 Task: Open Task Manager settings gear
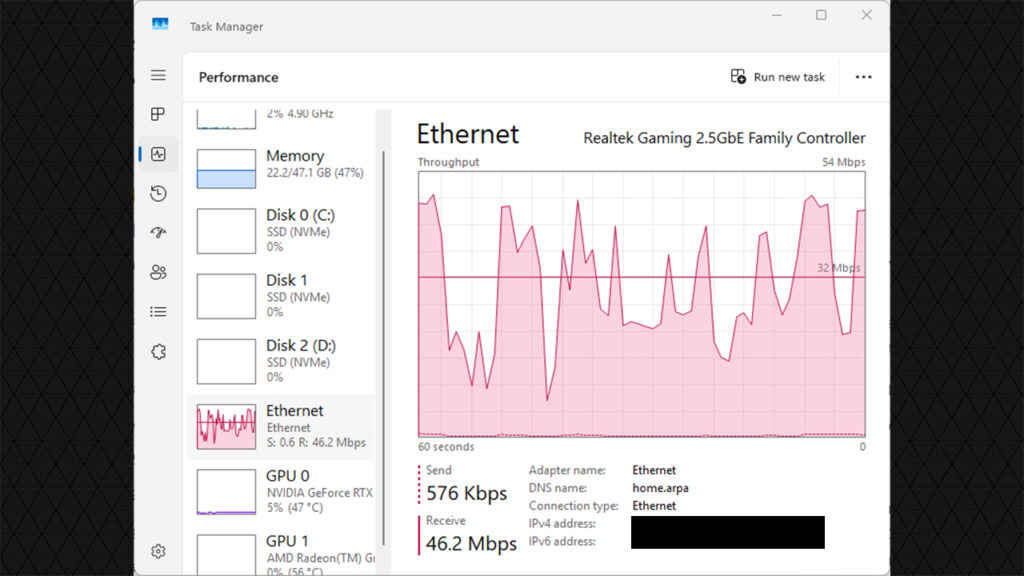click(x=157, y=551)
